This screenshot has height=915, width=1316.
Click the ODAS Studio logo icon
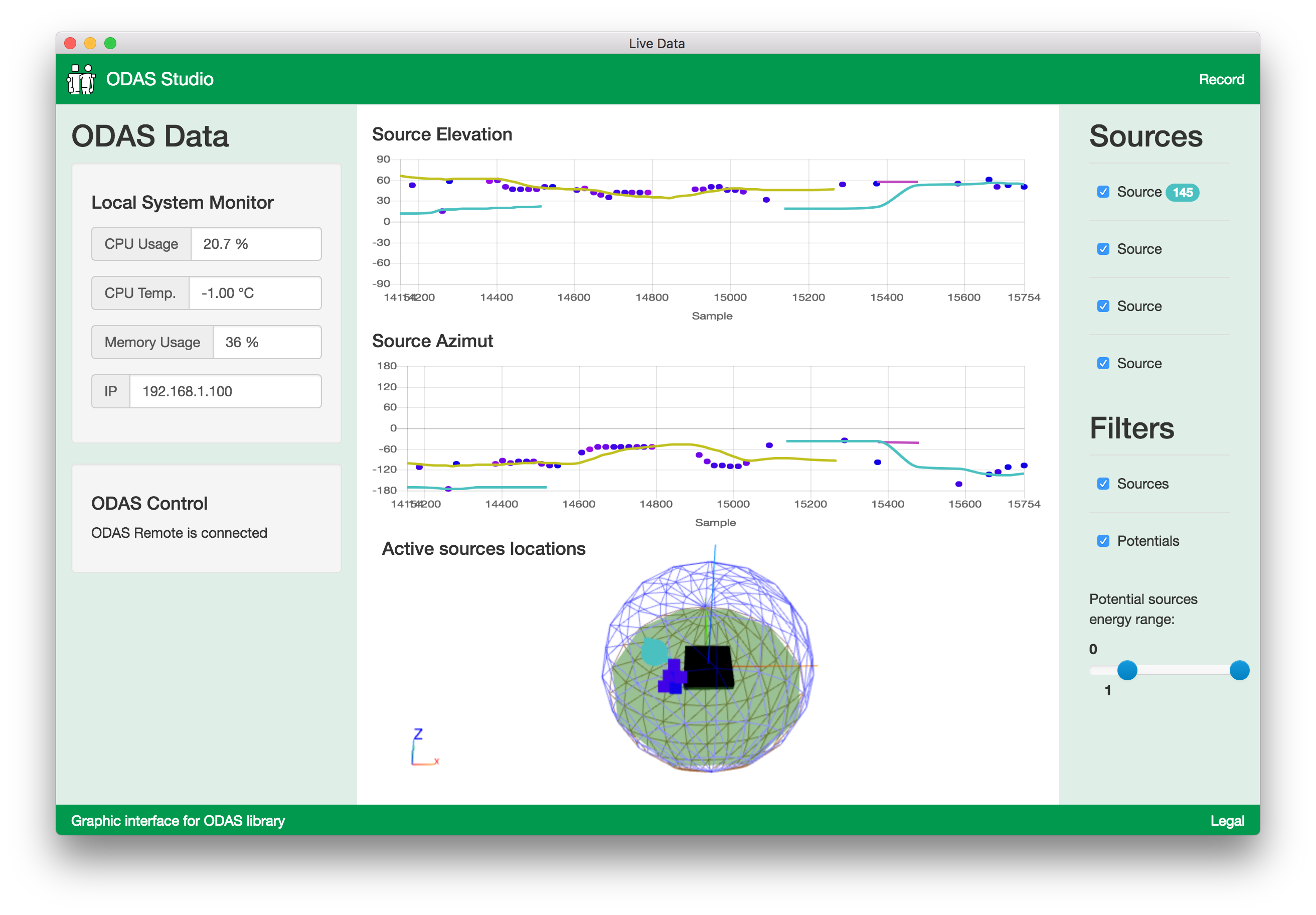[81, 79]
